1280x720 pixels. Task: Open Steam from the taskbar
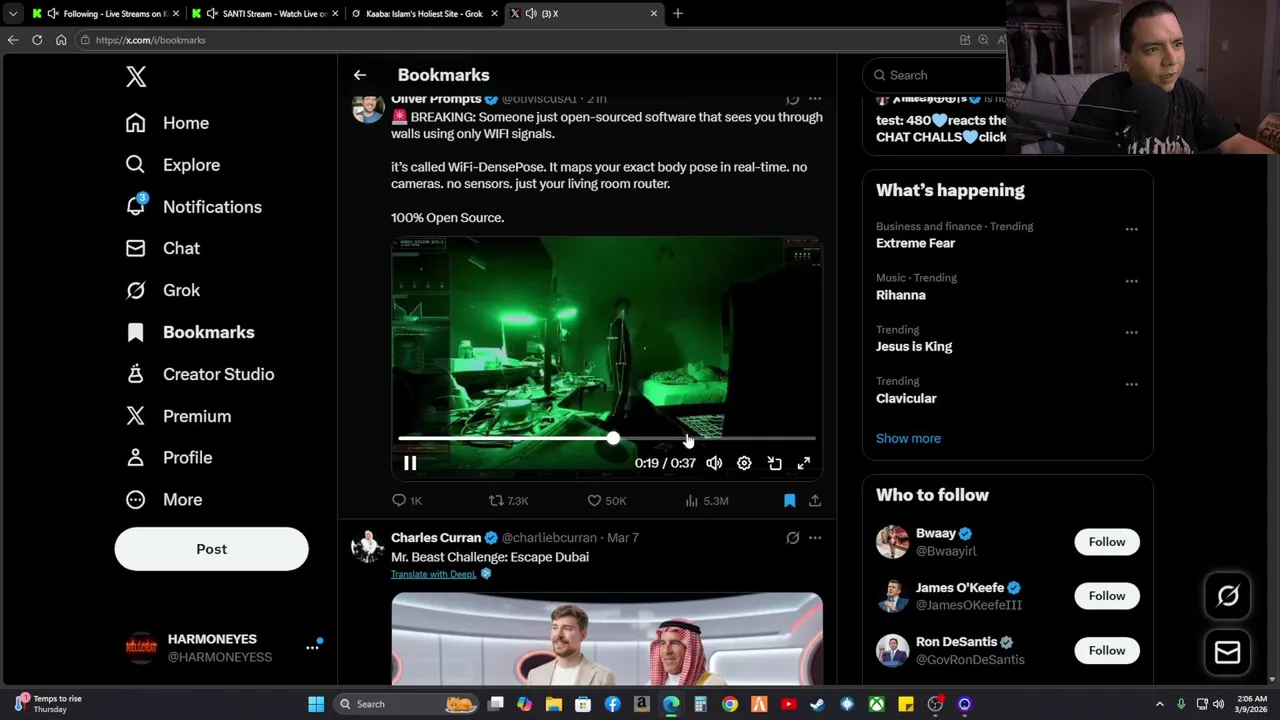pyautogui.click(x=817, y=704)
